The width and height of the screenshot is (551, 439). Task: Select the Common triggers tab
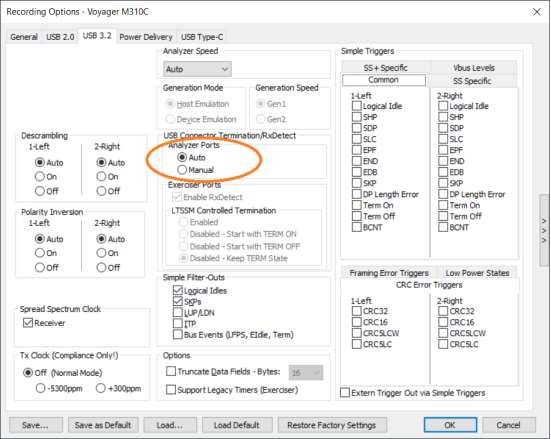383,80
